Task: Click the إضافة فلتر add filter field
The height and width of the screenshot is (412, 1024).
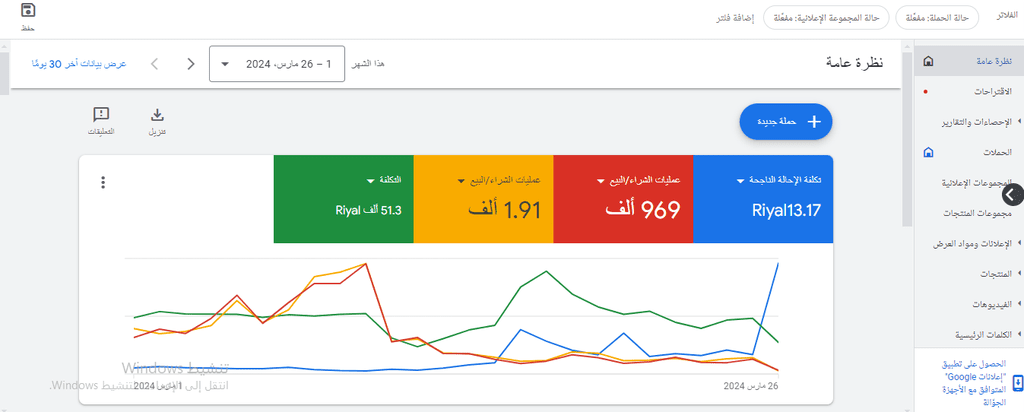Action: click(735, 18)
